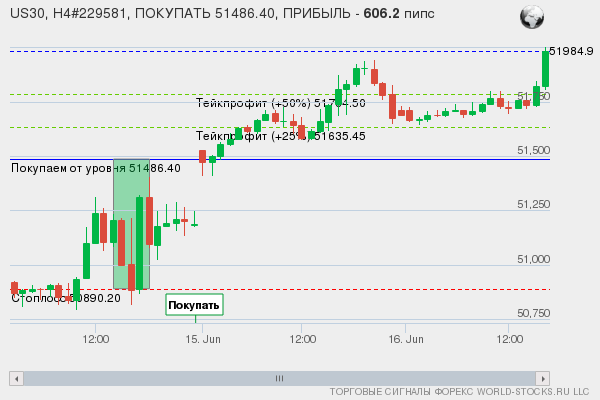Click the 51,000 price axis label

(533, 259)
